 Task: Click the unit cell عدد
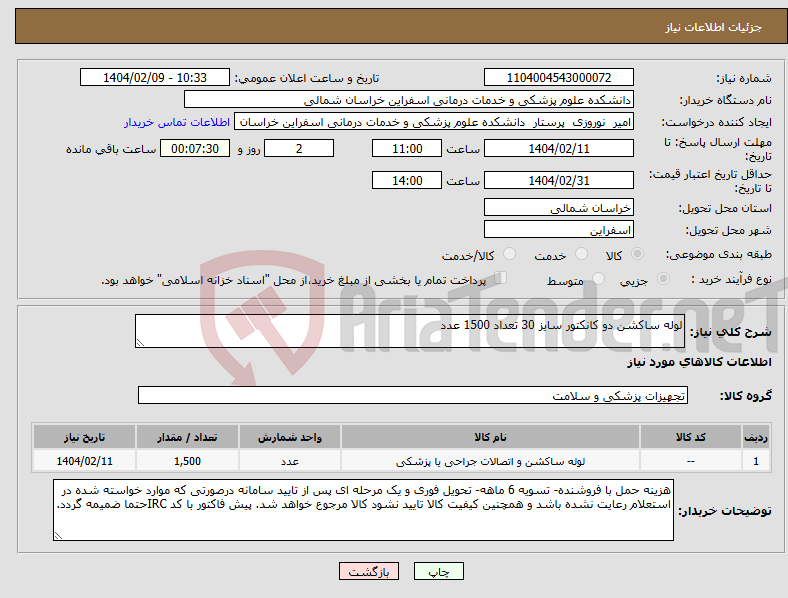coord(289,461)
